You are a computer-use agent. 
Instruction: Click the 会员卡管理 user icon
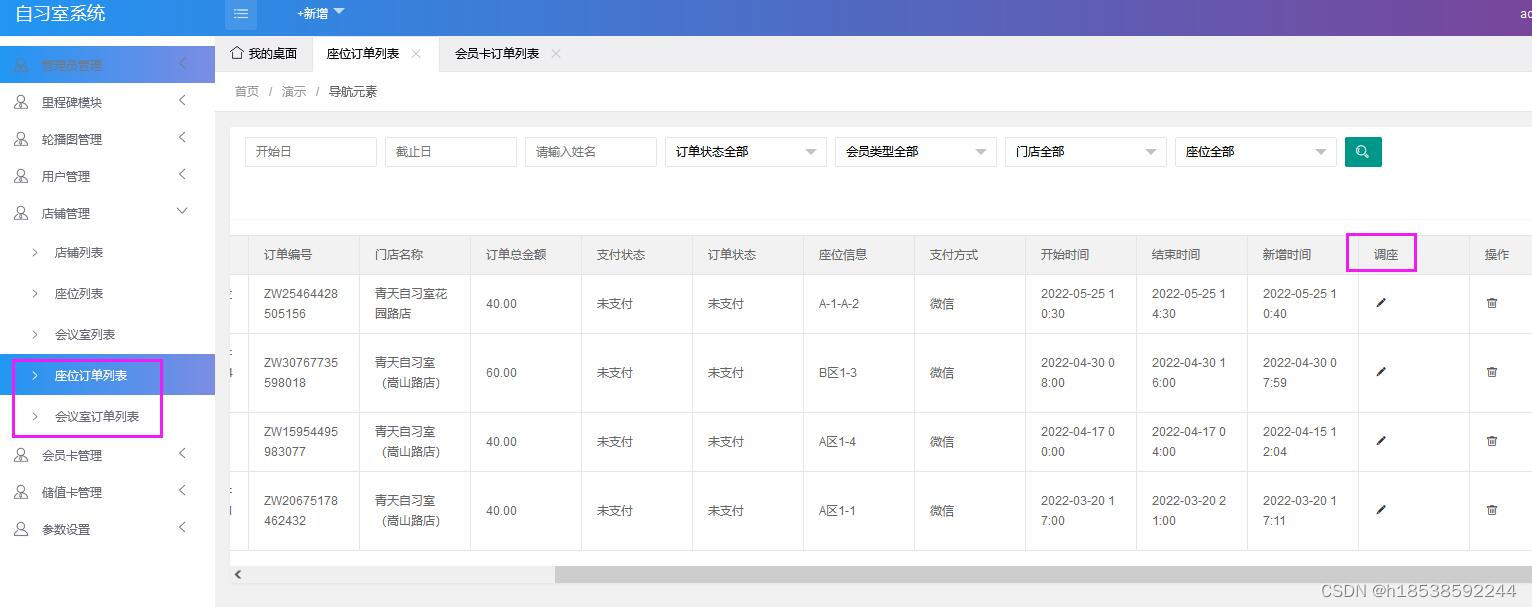point(21,455)
